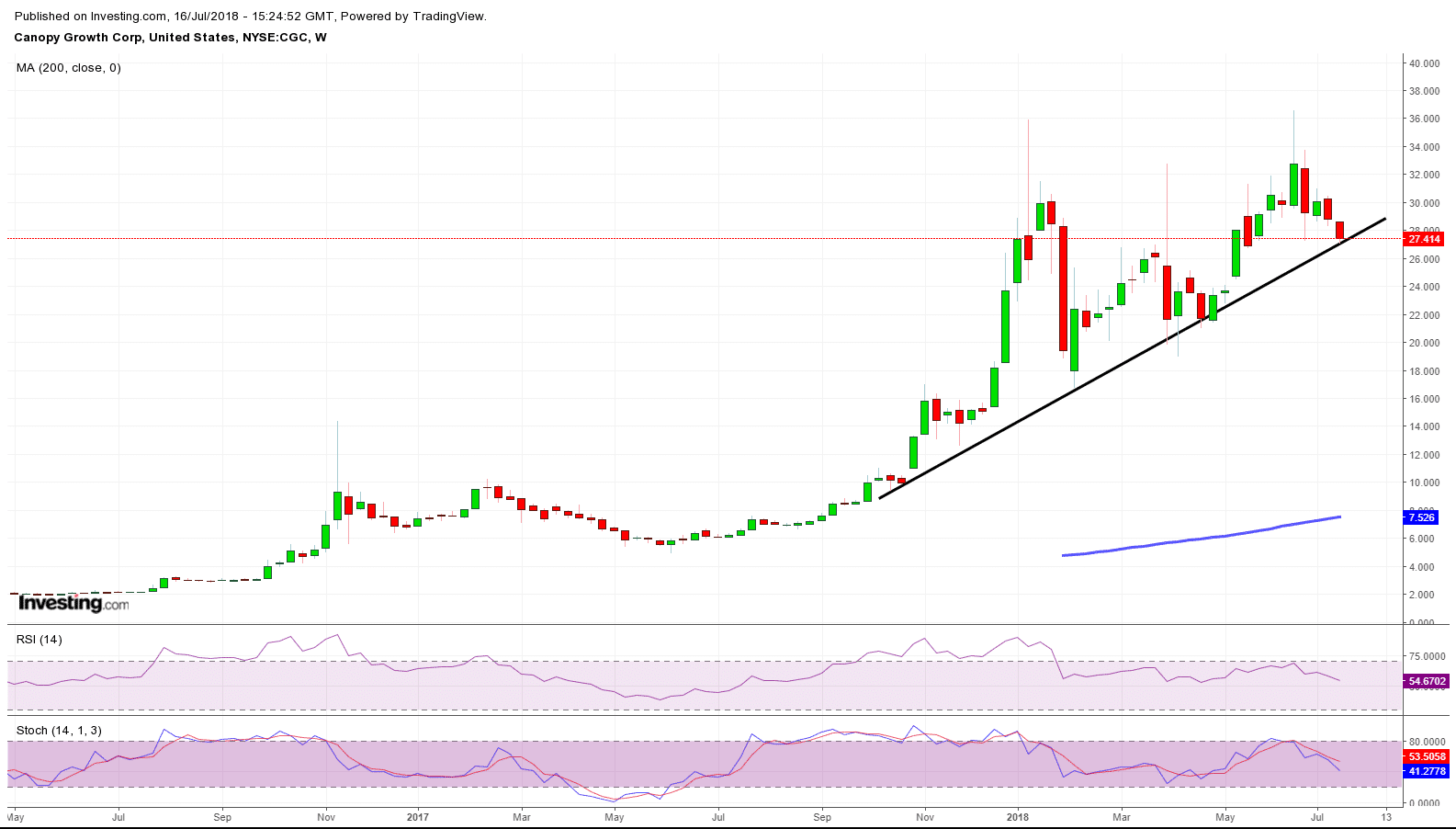This screenshot has width=1456, height=829.
Task: Click the blue 41.2778 stochastic value tag
Action: [x=1427, y=771]
